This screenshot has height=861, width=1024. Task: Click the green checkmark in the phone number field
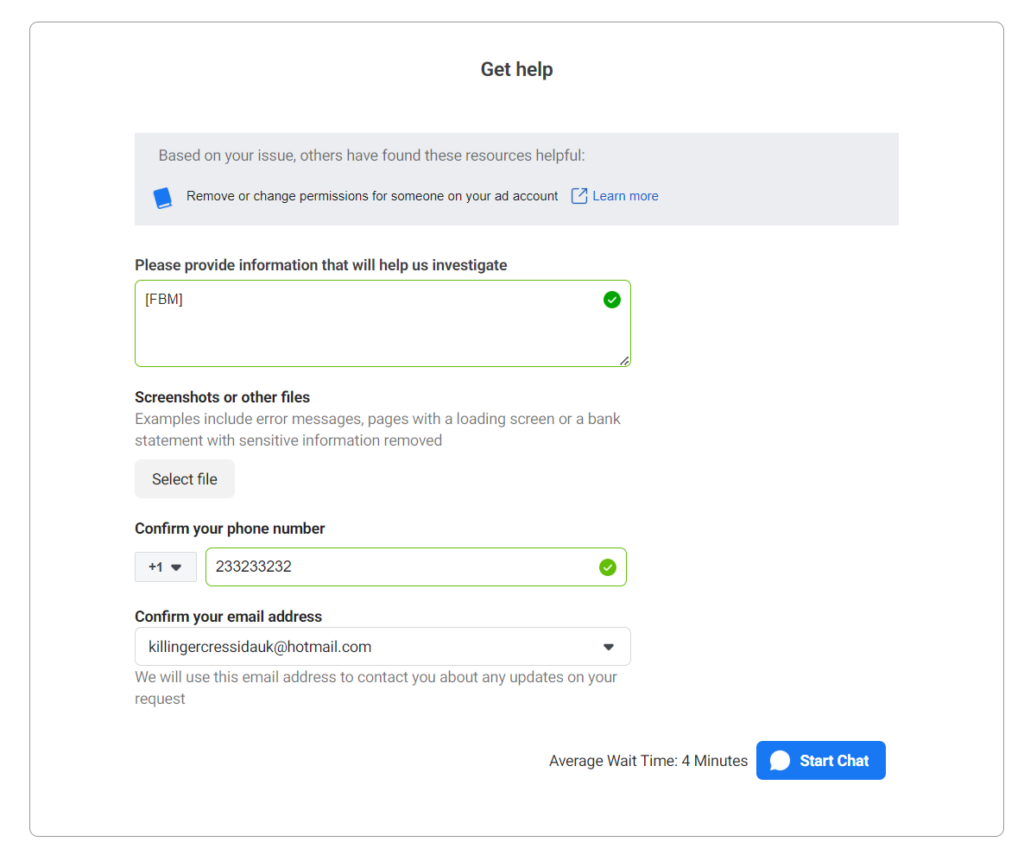[x=608, y=567]
